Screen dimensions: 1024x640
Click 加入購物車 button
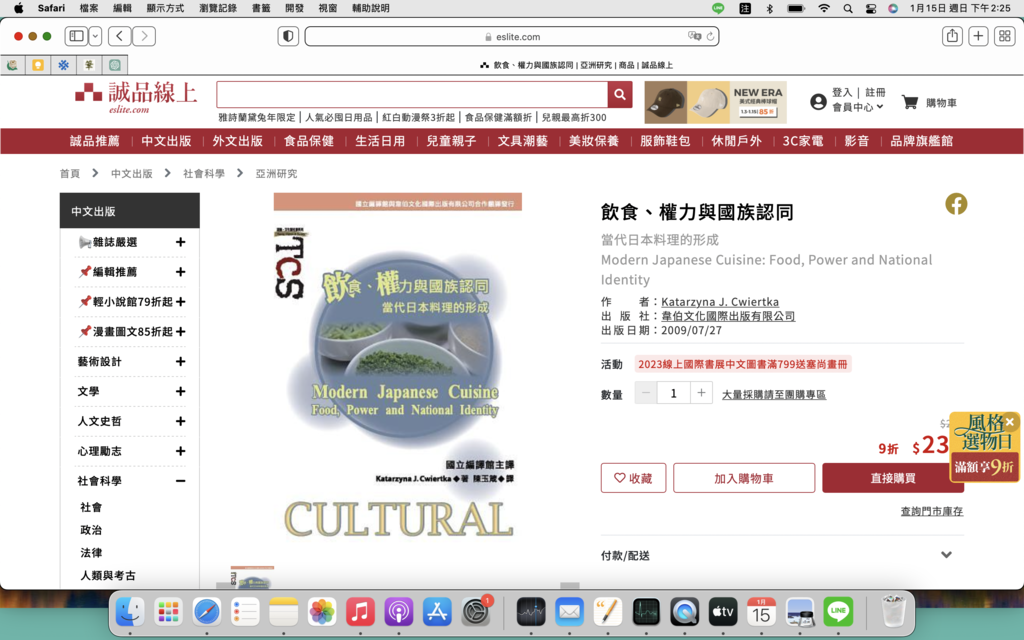tap(744, 478)
